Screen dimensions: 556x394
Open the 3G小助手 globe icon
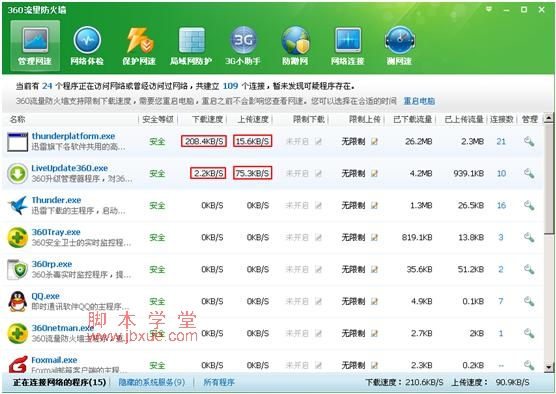[x=243, y=40]
